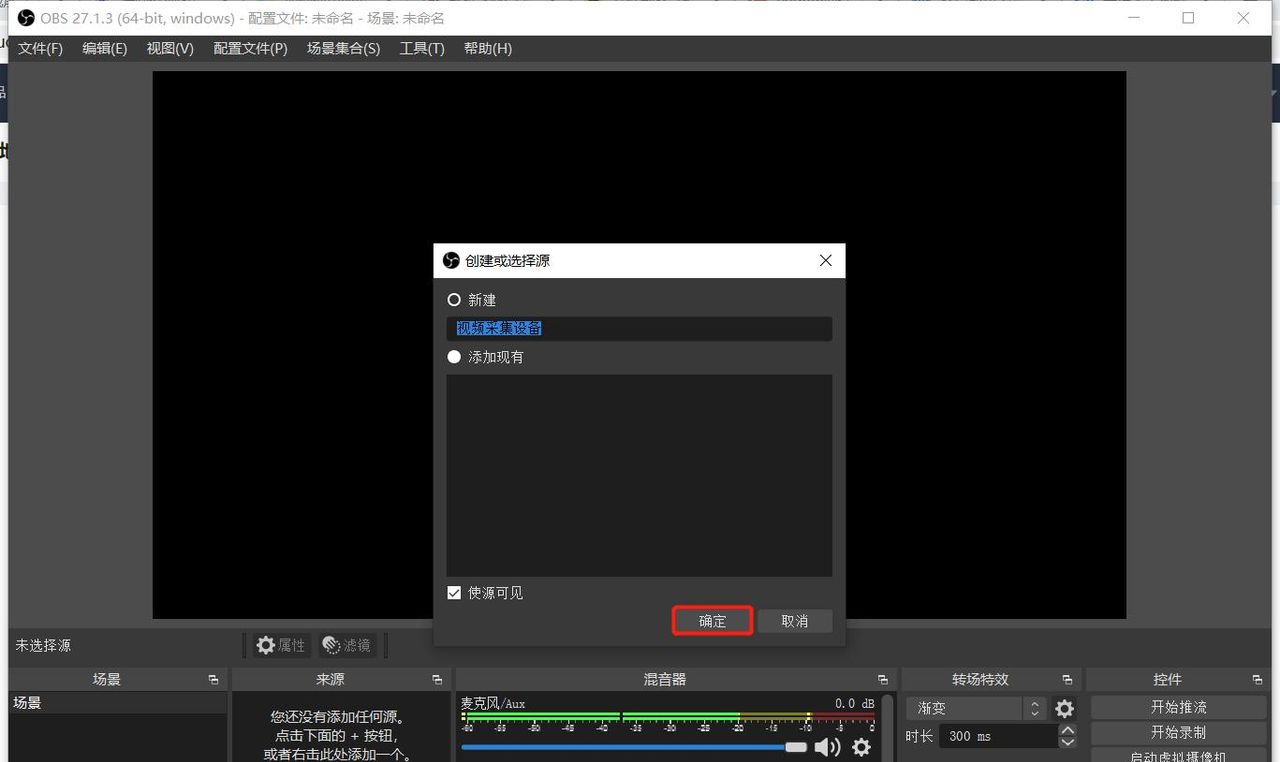Click the 转场特效 panel title
1280x762 pixels.
coord(980,680)
